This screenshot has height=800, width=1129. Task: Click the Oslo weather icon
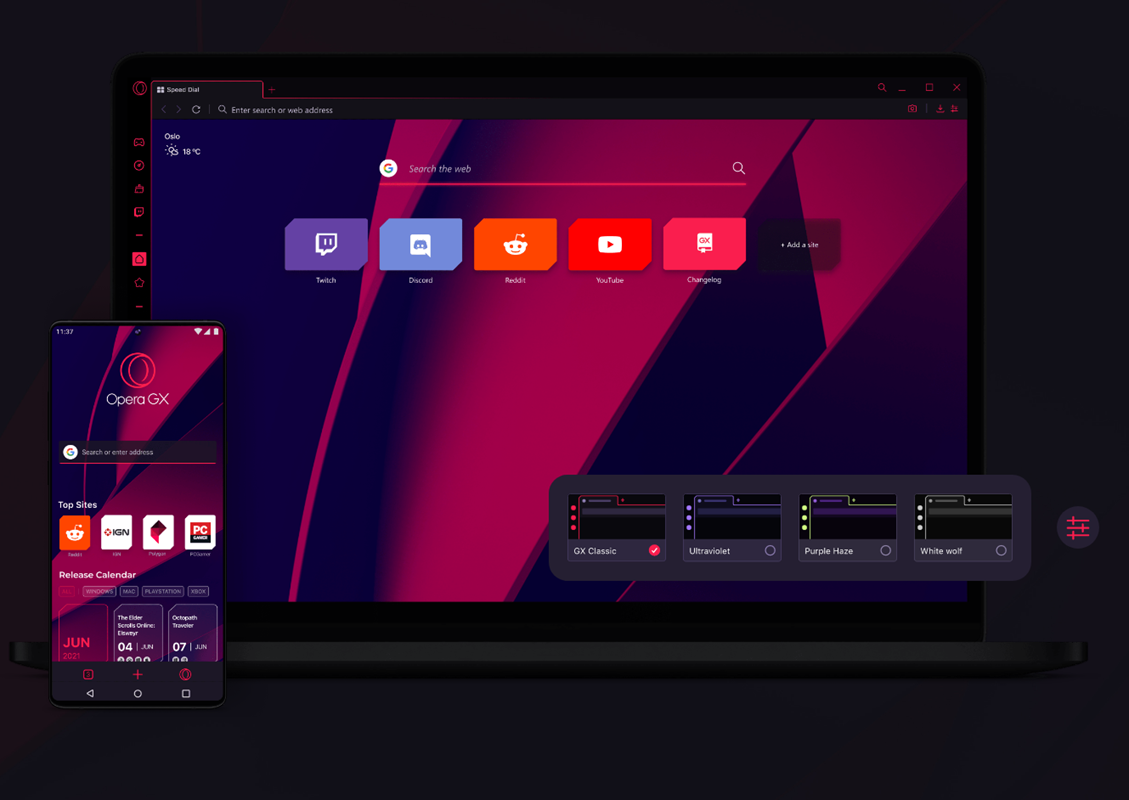(171, 150)
